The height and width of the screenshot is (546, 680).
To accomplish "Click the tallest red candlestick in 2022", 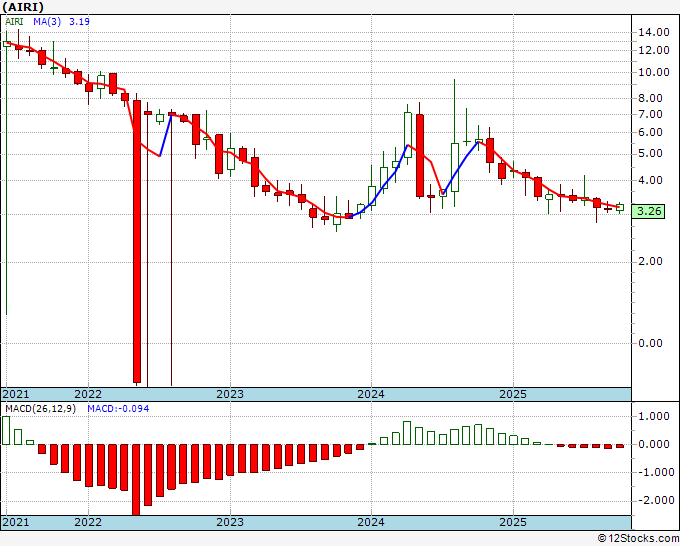I will click(137, 241).
